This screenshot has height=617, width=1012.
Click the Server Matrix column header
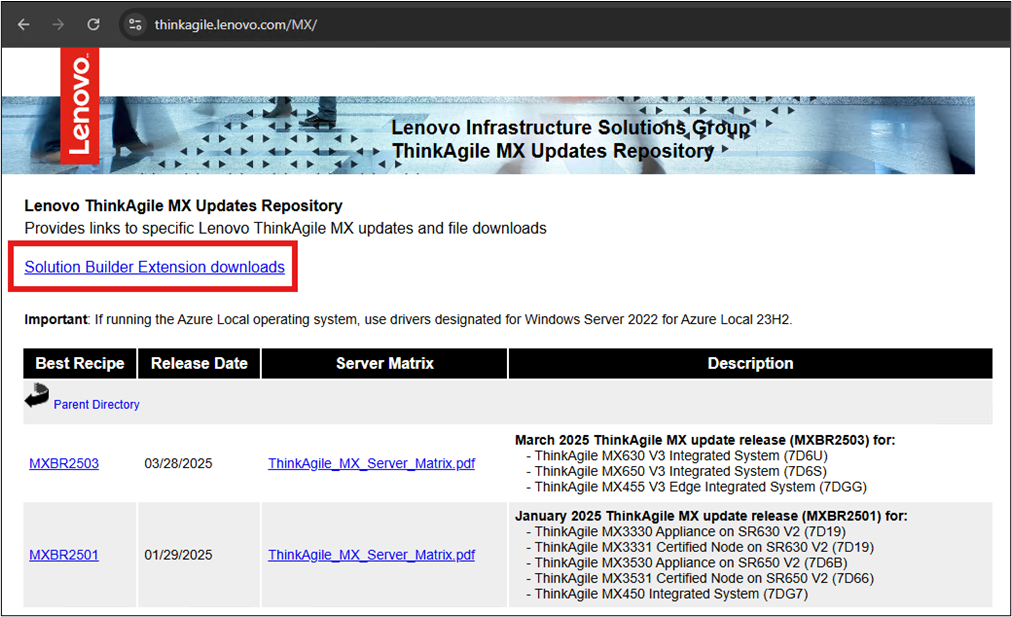tap(385, 363)
